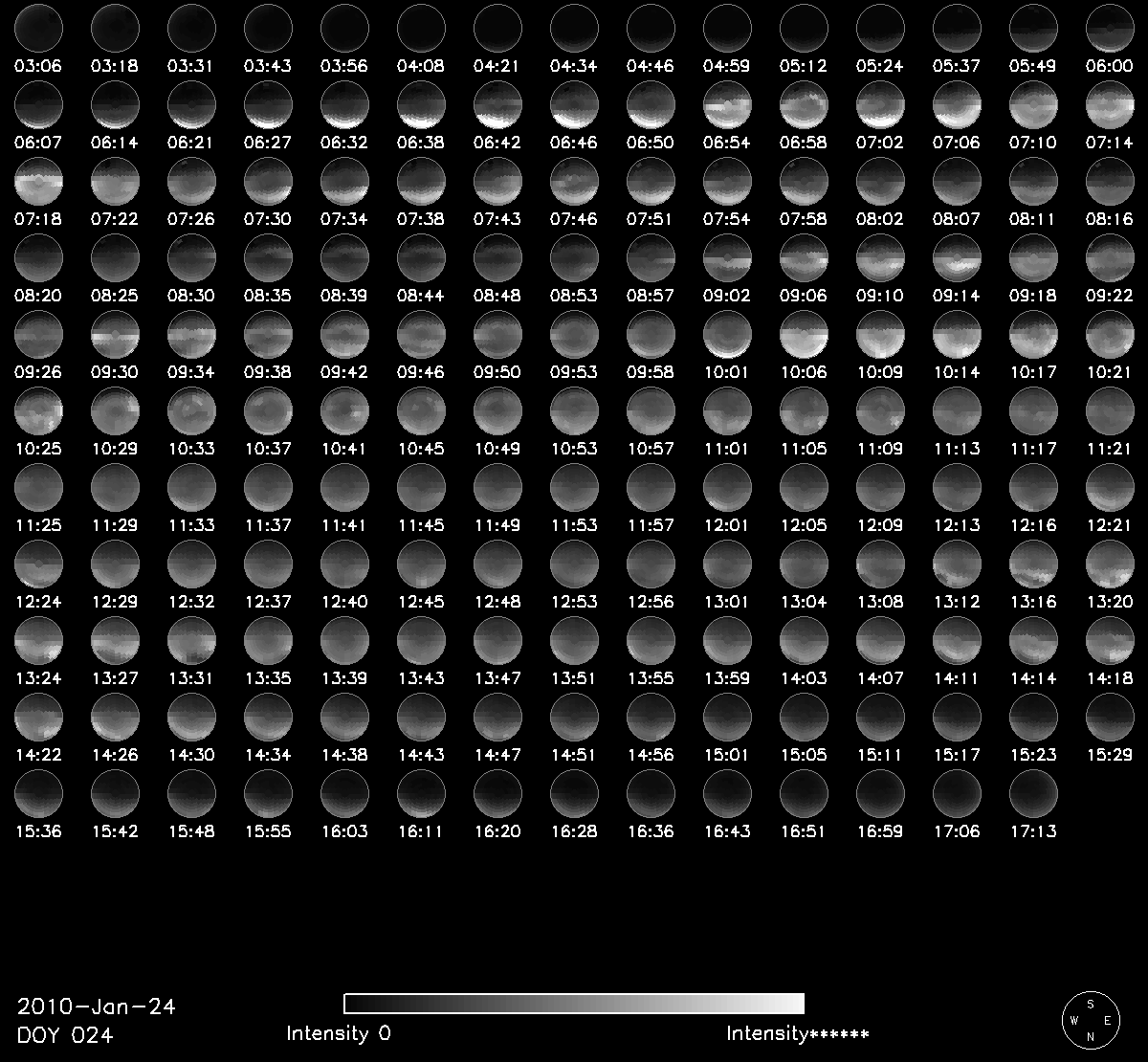Viewport: 1148px width, 1062px height.
Task: Click the disk image labeled 17:13
Action: (1034, 793)
